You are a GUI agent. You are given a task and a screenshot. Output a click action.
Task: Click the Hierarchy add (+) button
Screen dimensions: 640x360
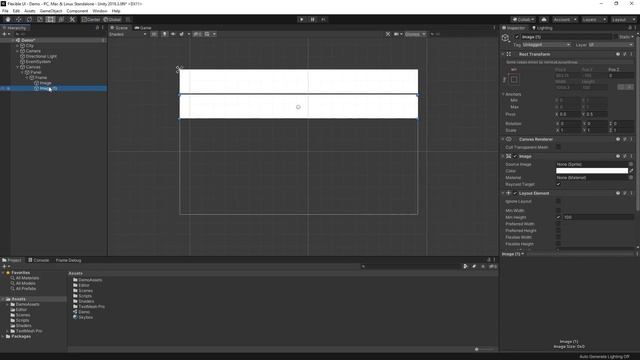coord(6,34)
